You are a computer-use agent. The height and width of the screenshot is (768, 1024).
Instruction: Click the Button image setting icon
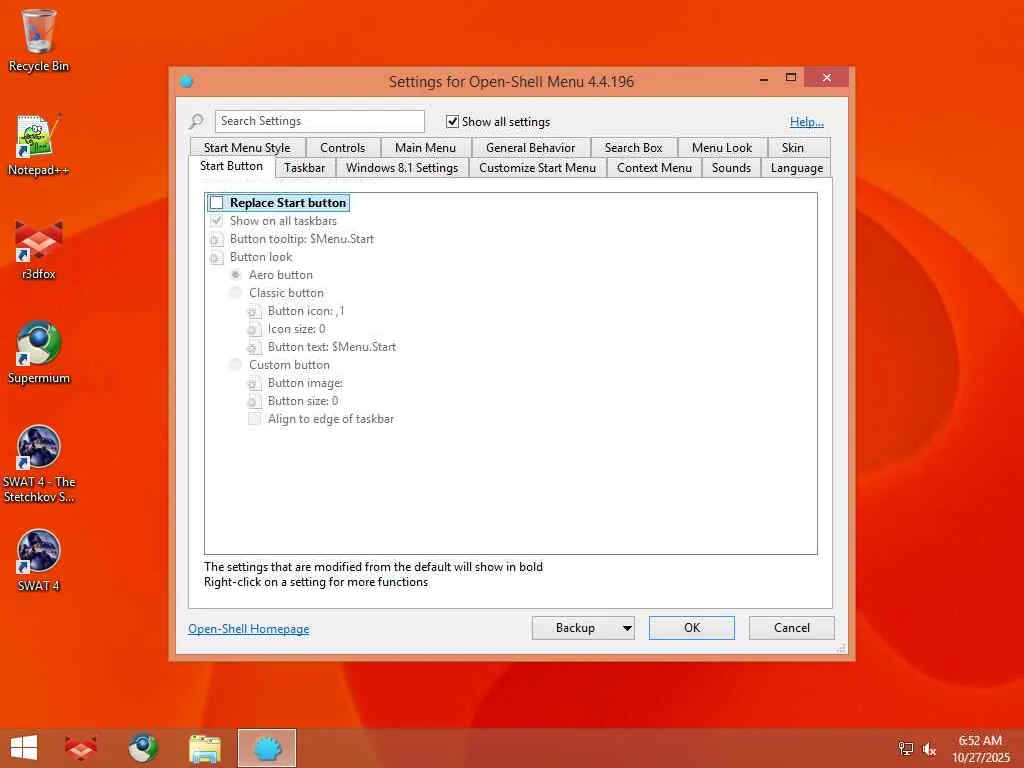coord(254,383)
